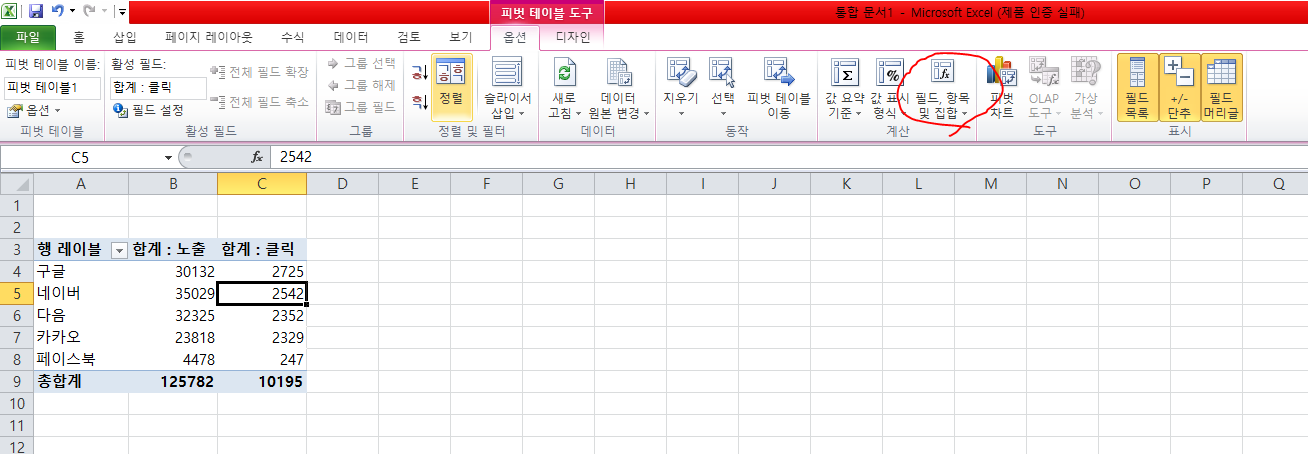Viewport: 1308px width, 454px height.
Task: Open the Name Box dropdown arrow
Action: click(x=168, y=157)
